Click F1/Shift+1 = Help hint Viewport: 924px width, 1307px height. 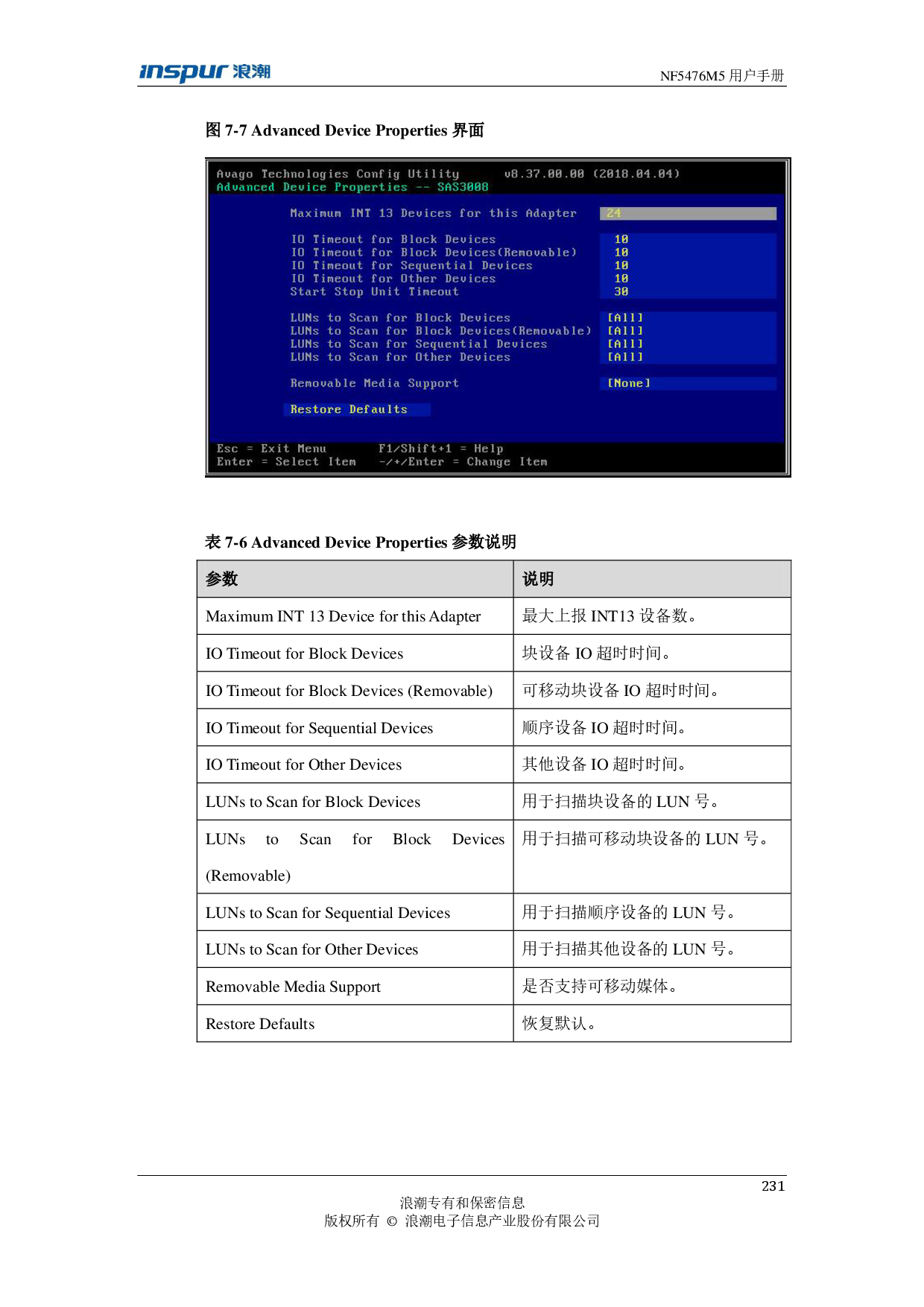440,449
